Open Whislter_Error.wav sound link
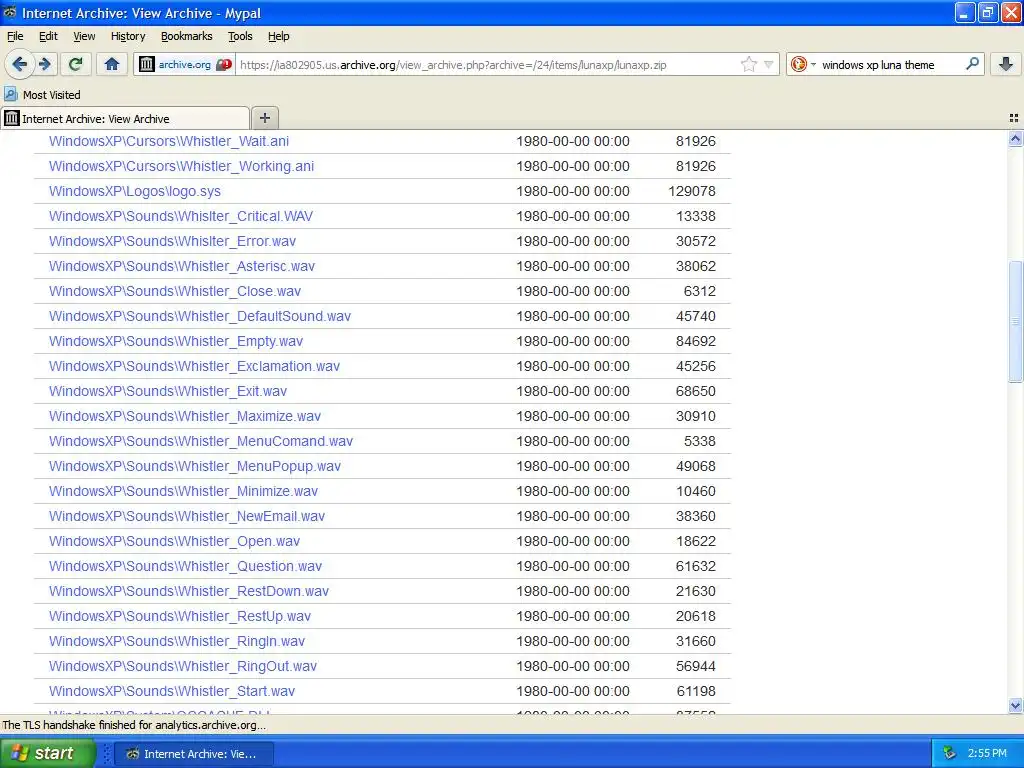 click(172, 241)
